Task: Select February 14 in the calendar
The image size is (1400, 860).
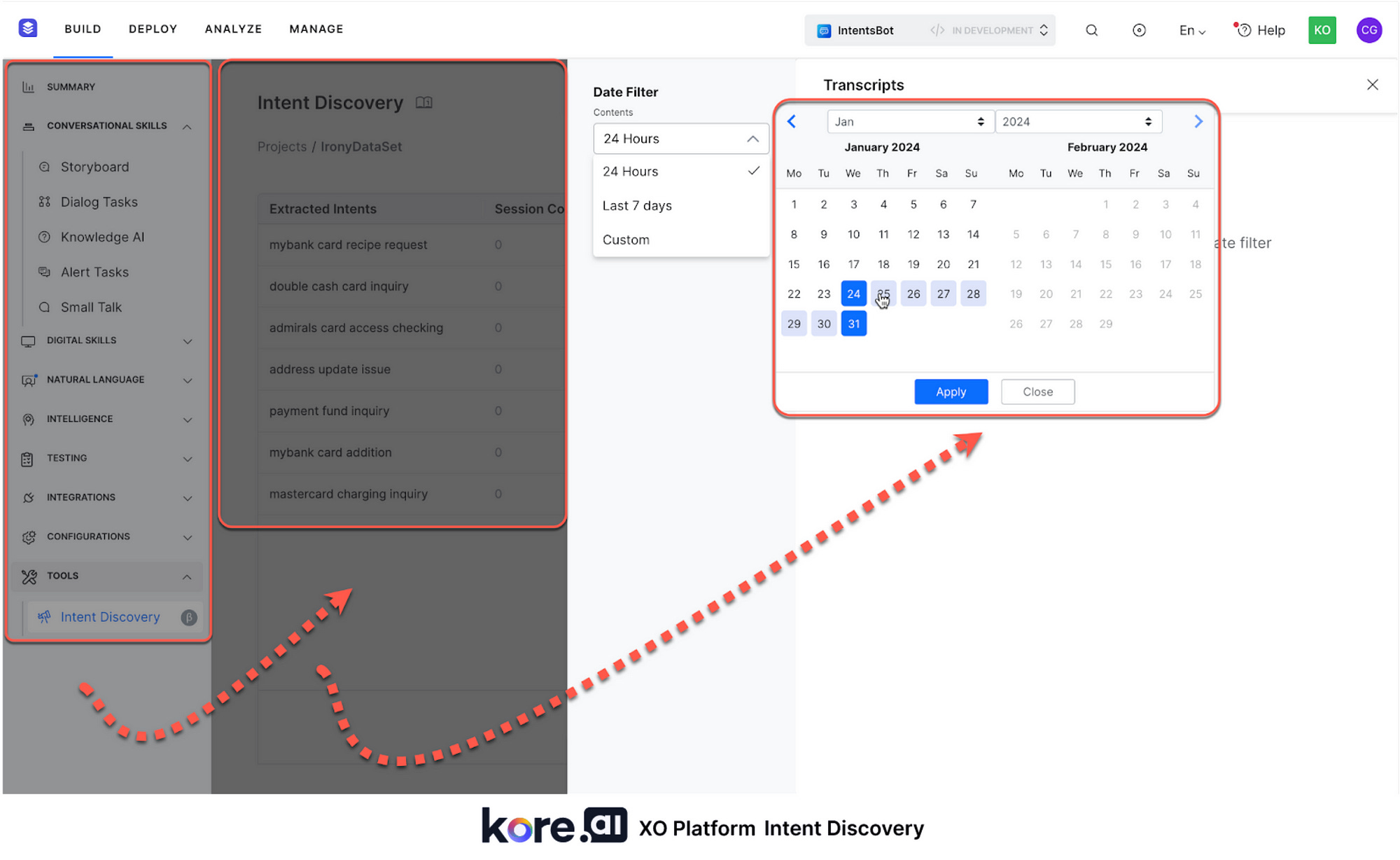Action: pos(1076,264)
